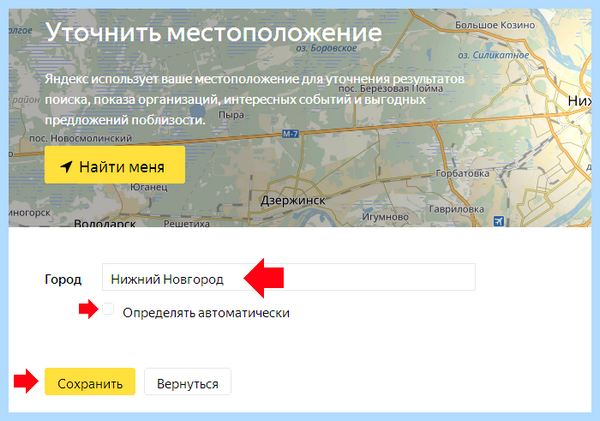
Task: Click the 'оз. Боровское' lake label
Action: click(x=326, y=48)
